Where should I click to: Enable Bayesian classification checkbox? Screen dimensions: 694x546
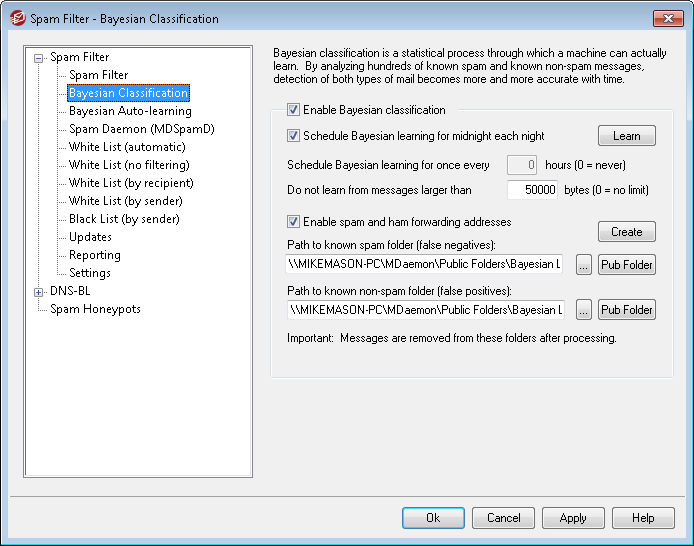294,110
